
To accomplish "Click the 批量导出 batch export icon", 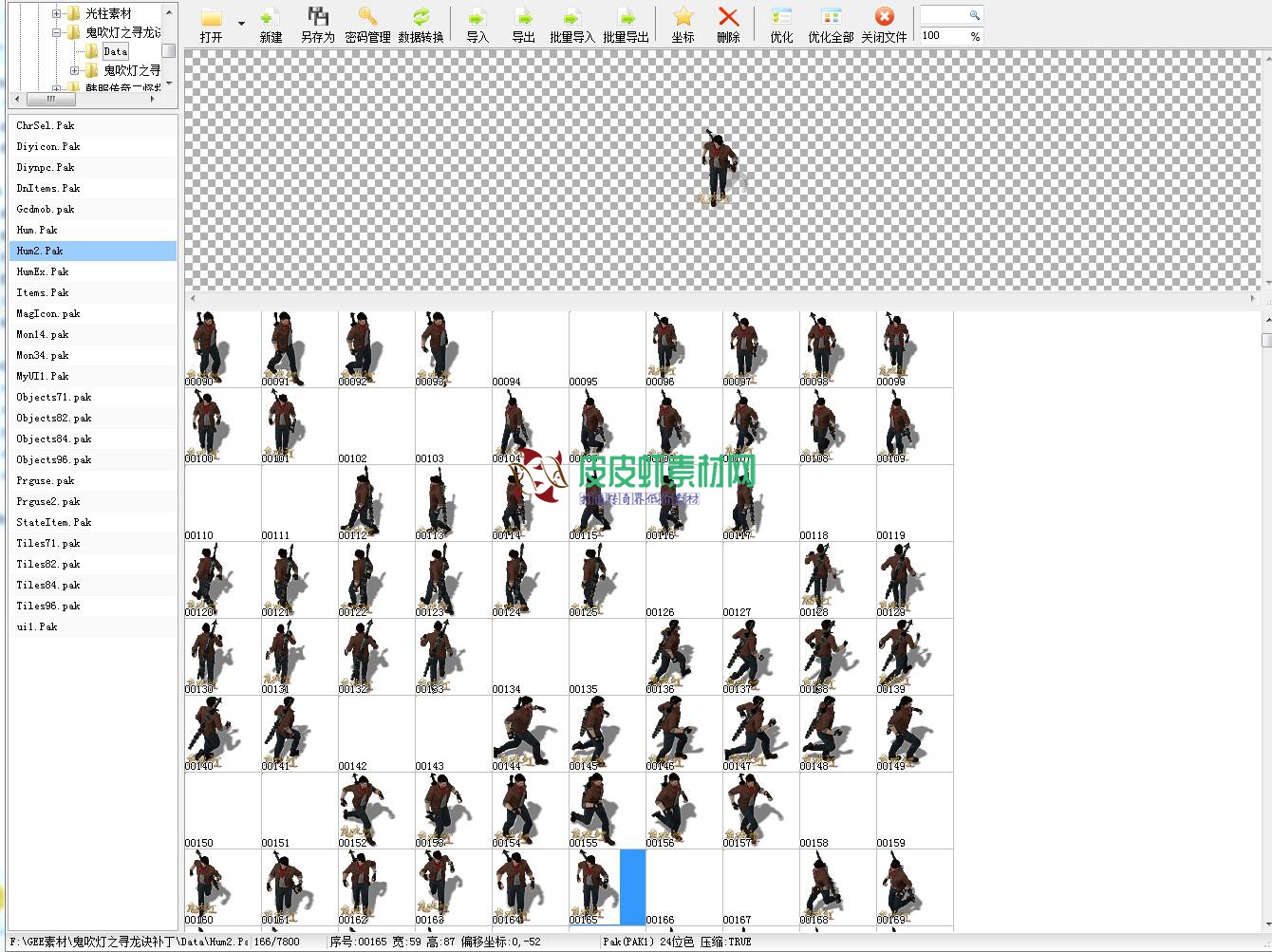I will tap(626, 19).
